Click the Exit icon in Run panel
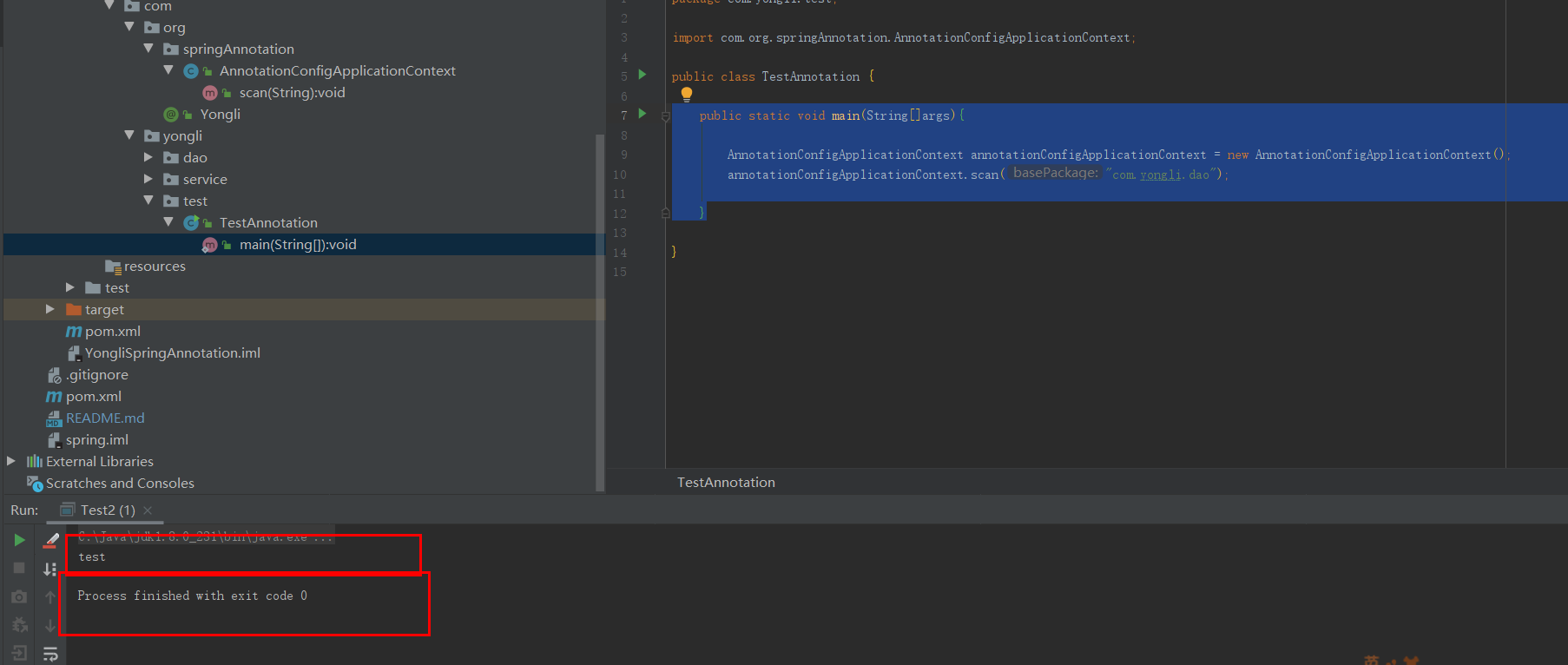This screenshot has height=665, width=1568. coord(19,653)
